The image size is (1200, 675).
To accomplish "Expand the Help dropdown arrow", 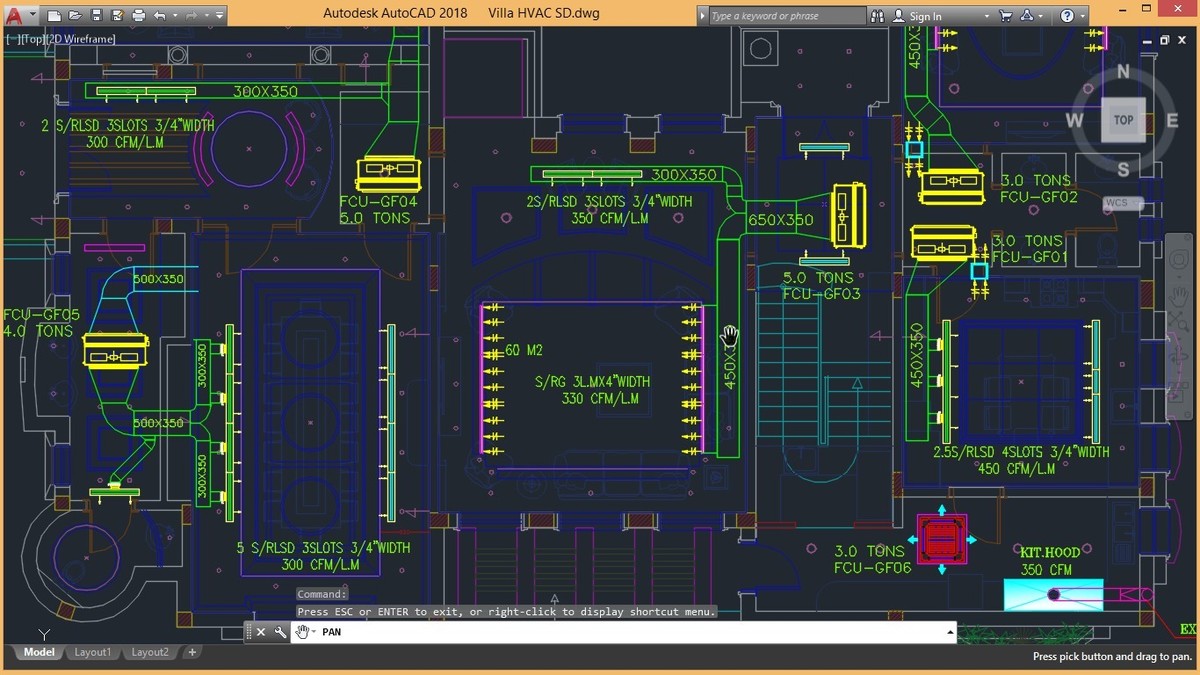I will [x=1083, y=16].
